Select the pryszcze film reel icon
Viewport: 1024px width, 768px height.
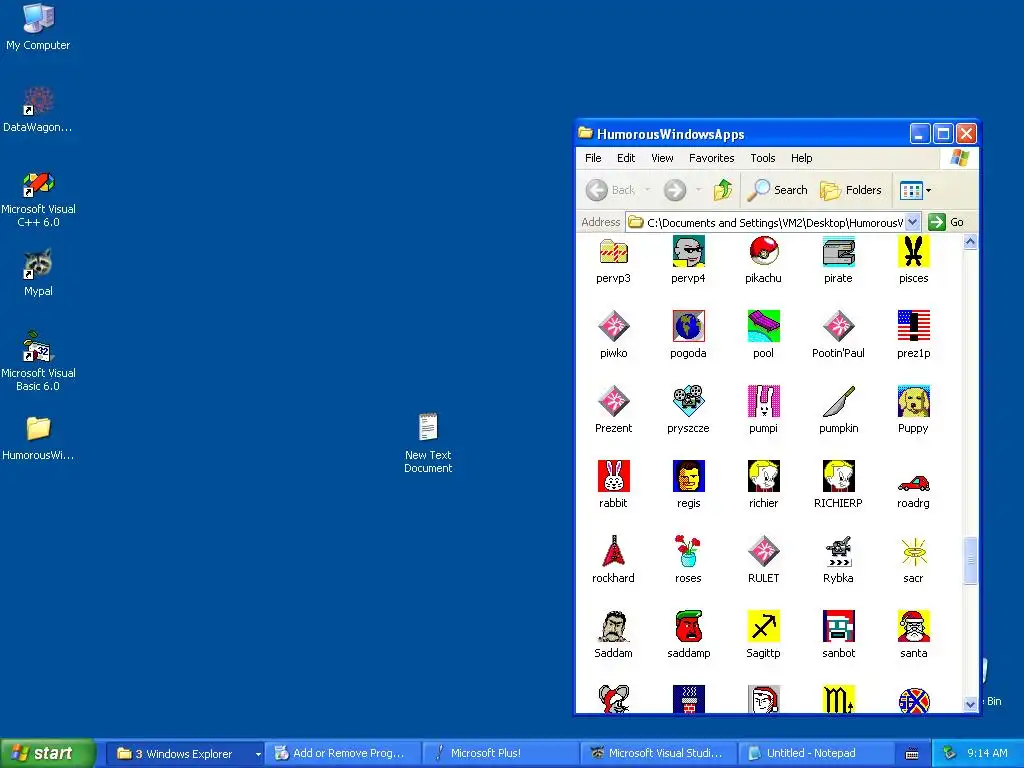688,401
